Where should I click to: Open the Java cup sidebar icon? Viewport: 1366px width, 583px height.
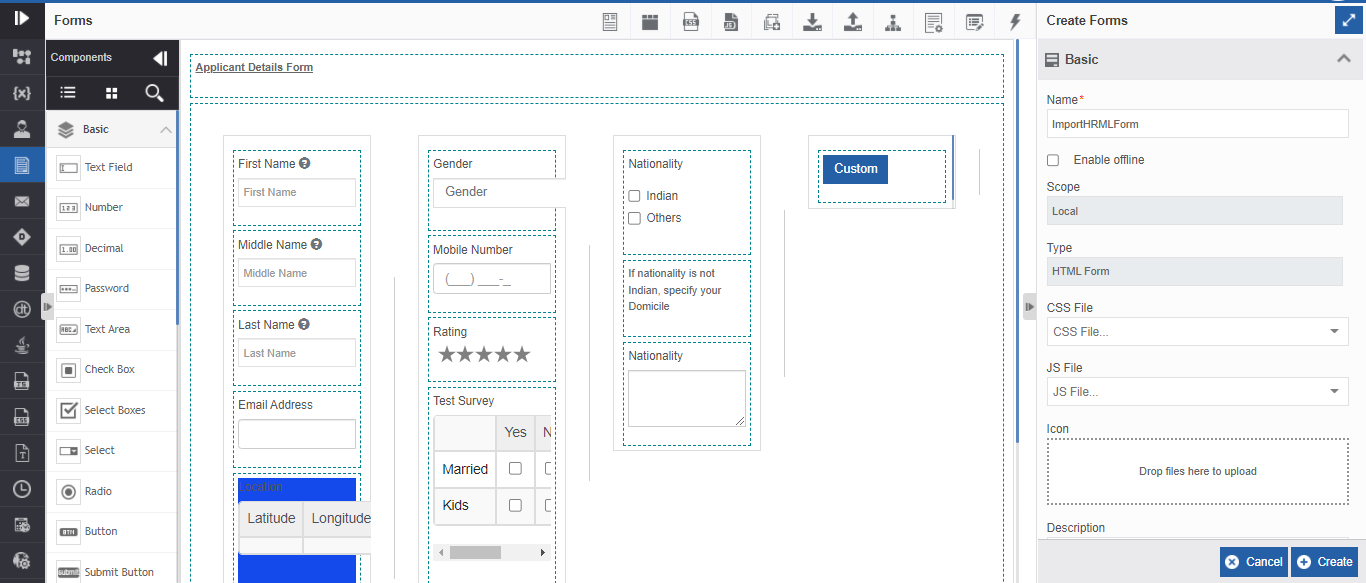[22, 345]
